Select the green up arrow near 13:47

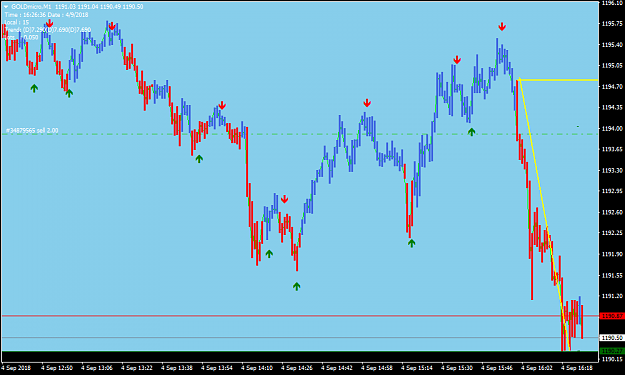point(199,159)
